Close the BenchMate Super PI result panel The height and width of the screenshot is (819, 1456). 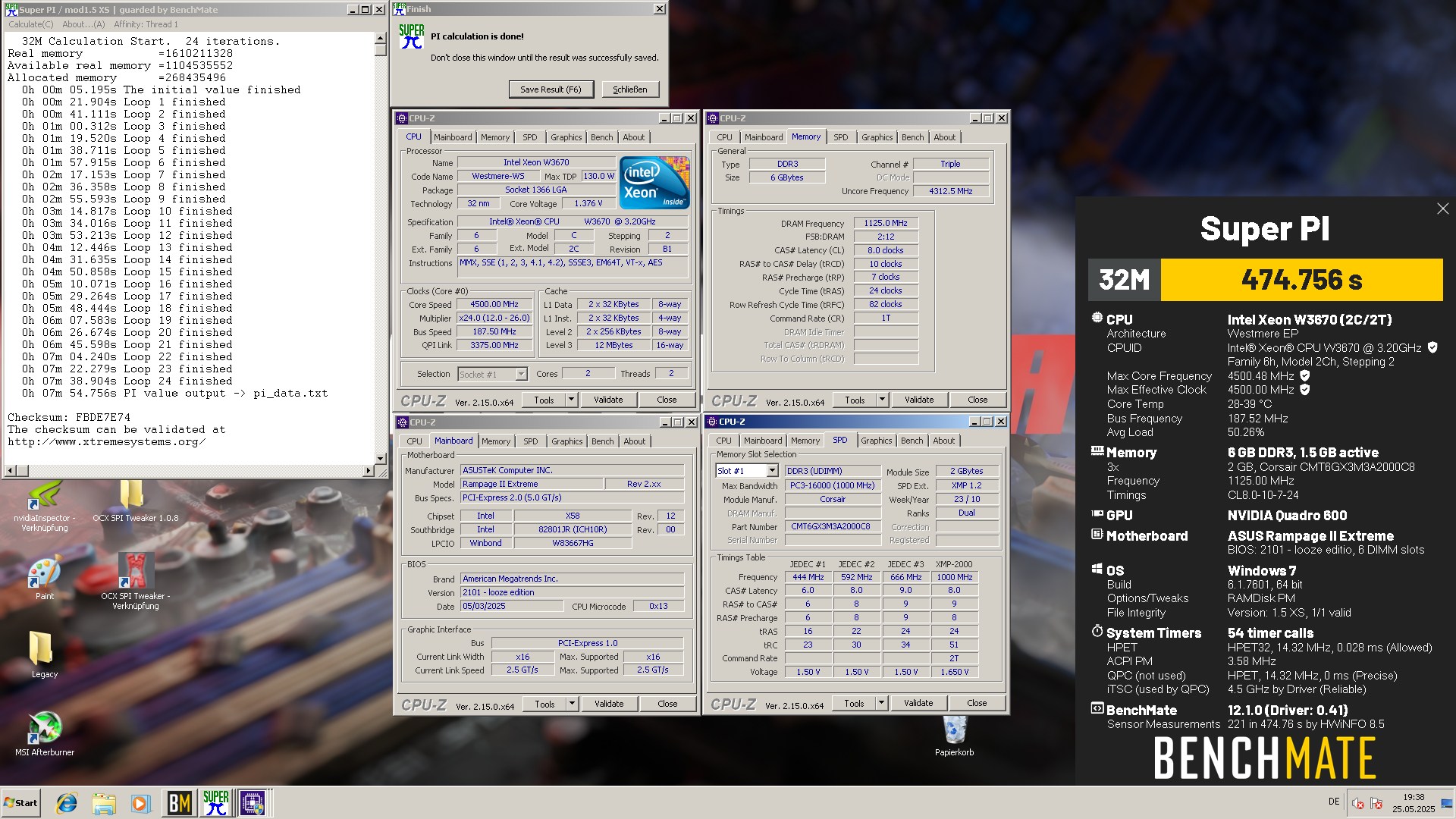pyautogui.click(x=1442, y=209)
